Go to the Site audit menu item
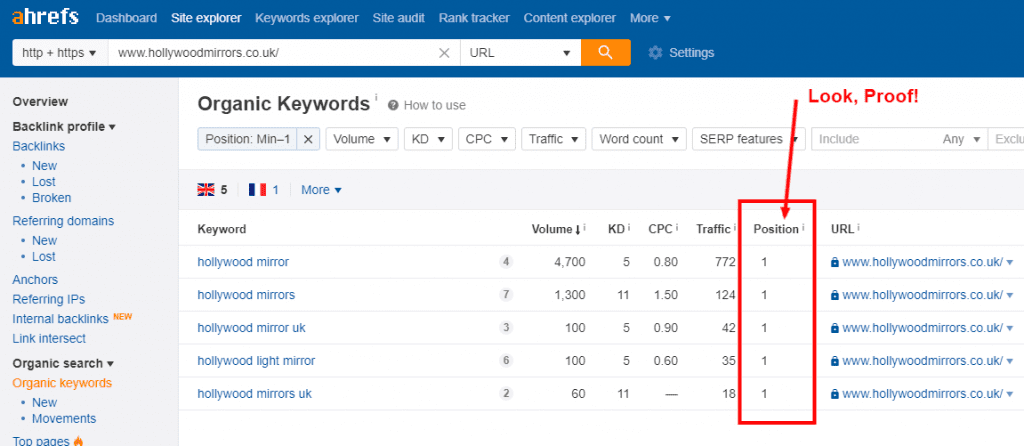1024x446 pixels. pos(396,18)
